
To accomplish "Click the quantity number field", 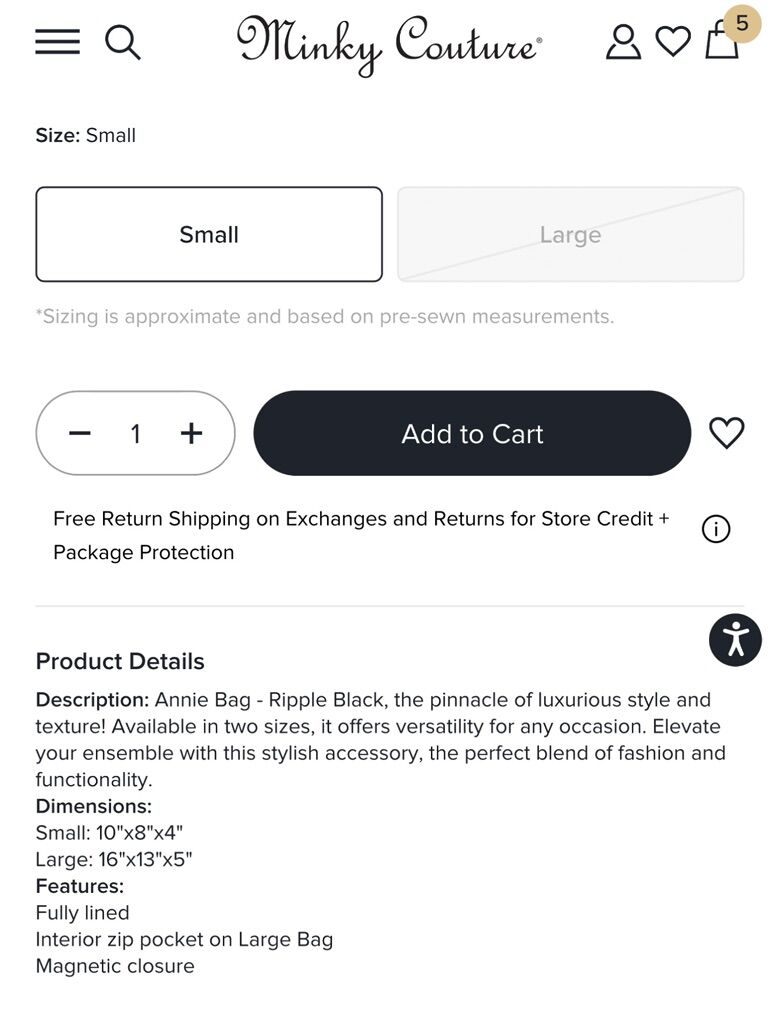I will 135,433.
